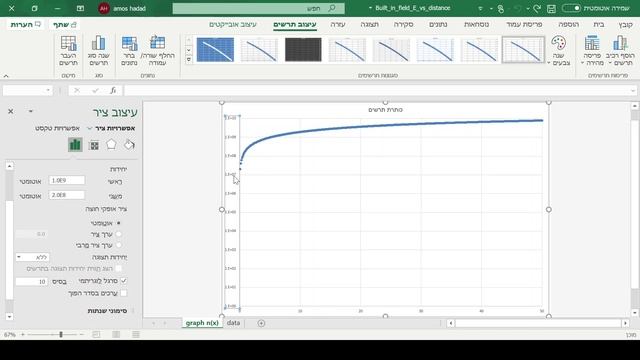Customize Quick Access Toolbar dropdown
Viewport: 640px width, 360px height.
(480, 8)
